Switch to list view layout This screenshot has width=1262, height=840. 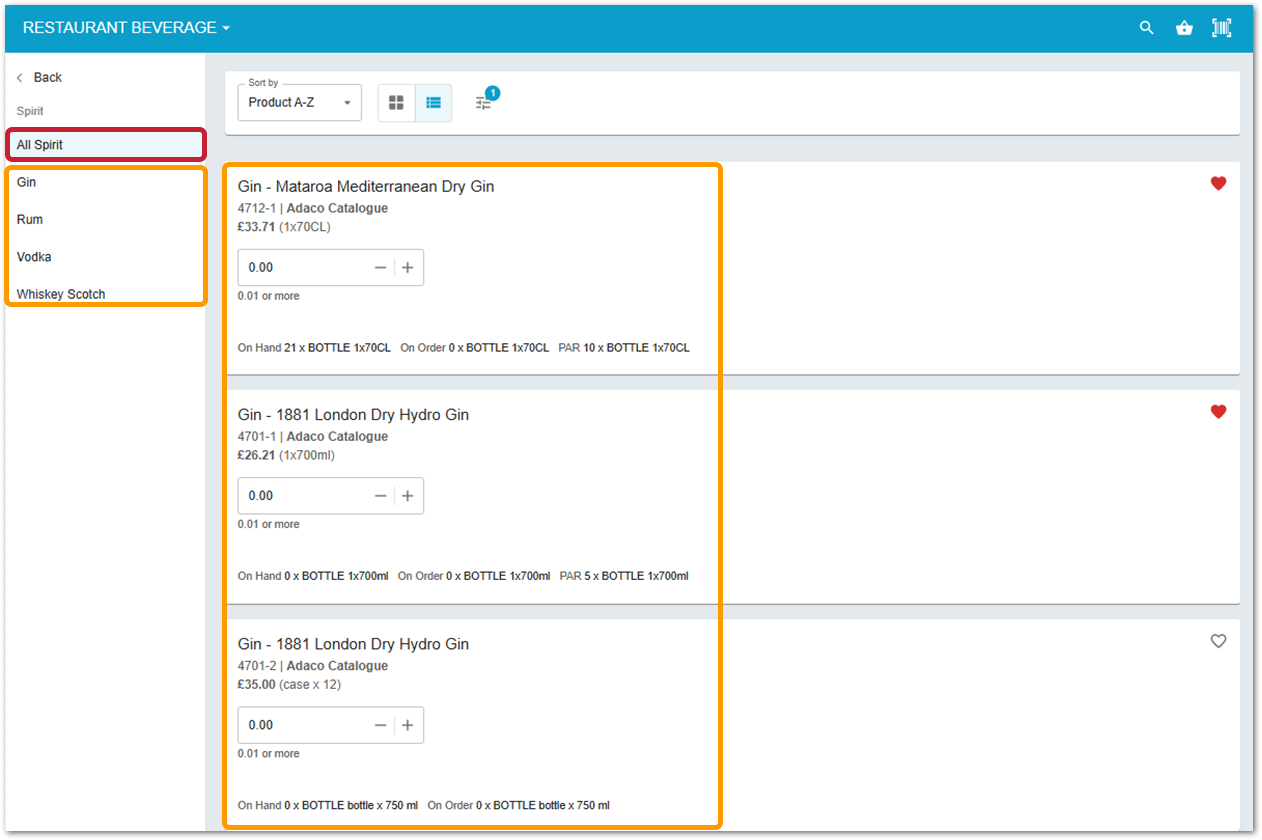pos(433,102)
